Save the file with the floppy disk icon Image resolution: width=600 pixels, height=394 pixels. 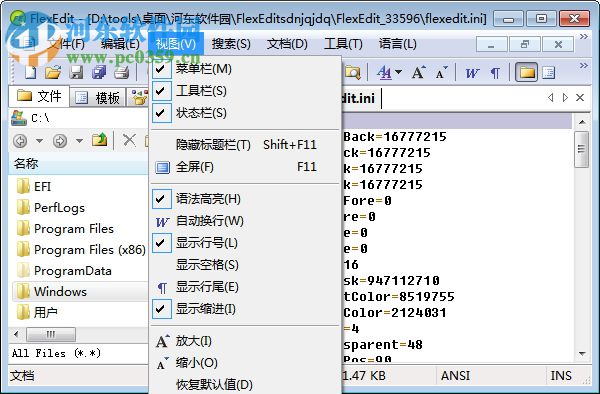coord(76,72)
